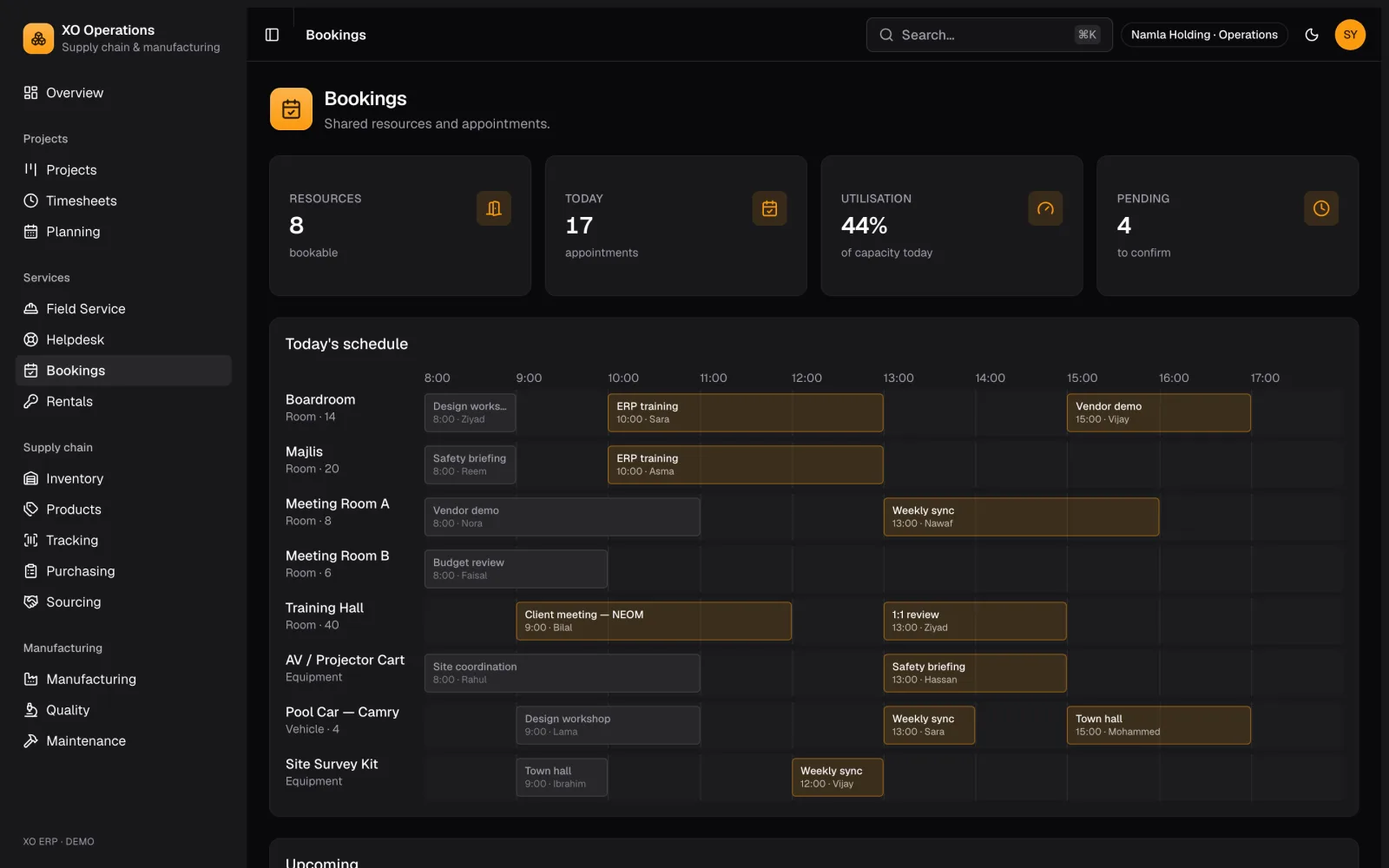1389x868 pixels.
Task: Click the Quality microscope icon
Action: (31, 710)
